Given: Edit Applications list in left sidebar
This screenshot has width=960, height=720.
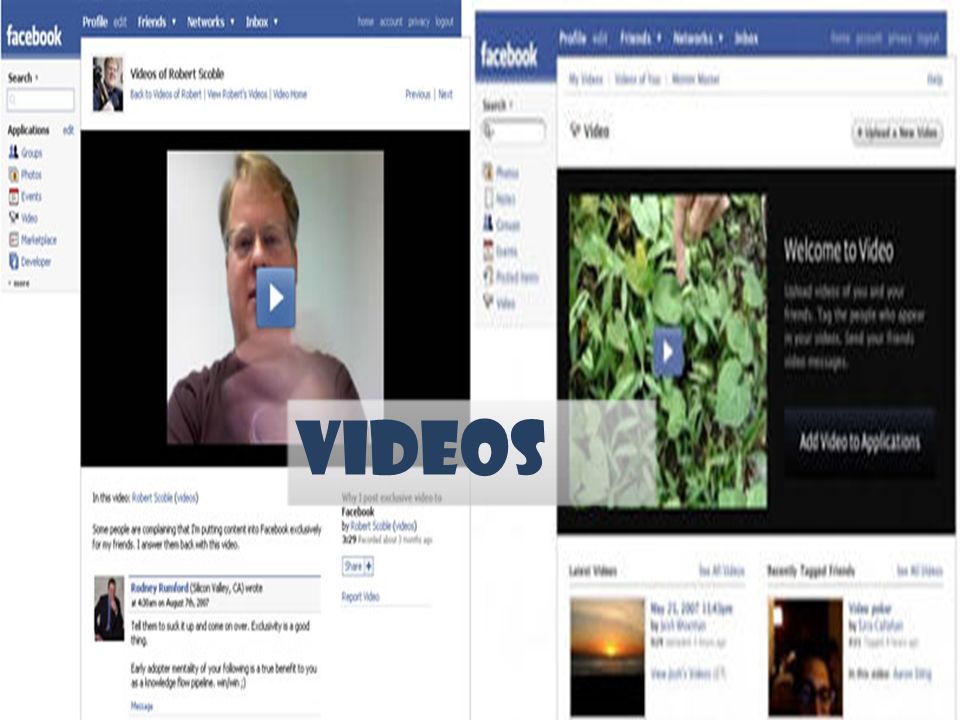Looking at the screenshot, I should pyautogui.click(x=68, y=130).
